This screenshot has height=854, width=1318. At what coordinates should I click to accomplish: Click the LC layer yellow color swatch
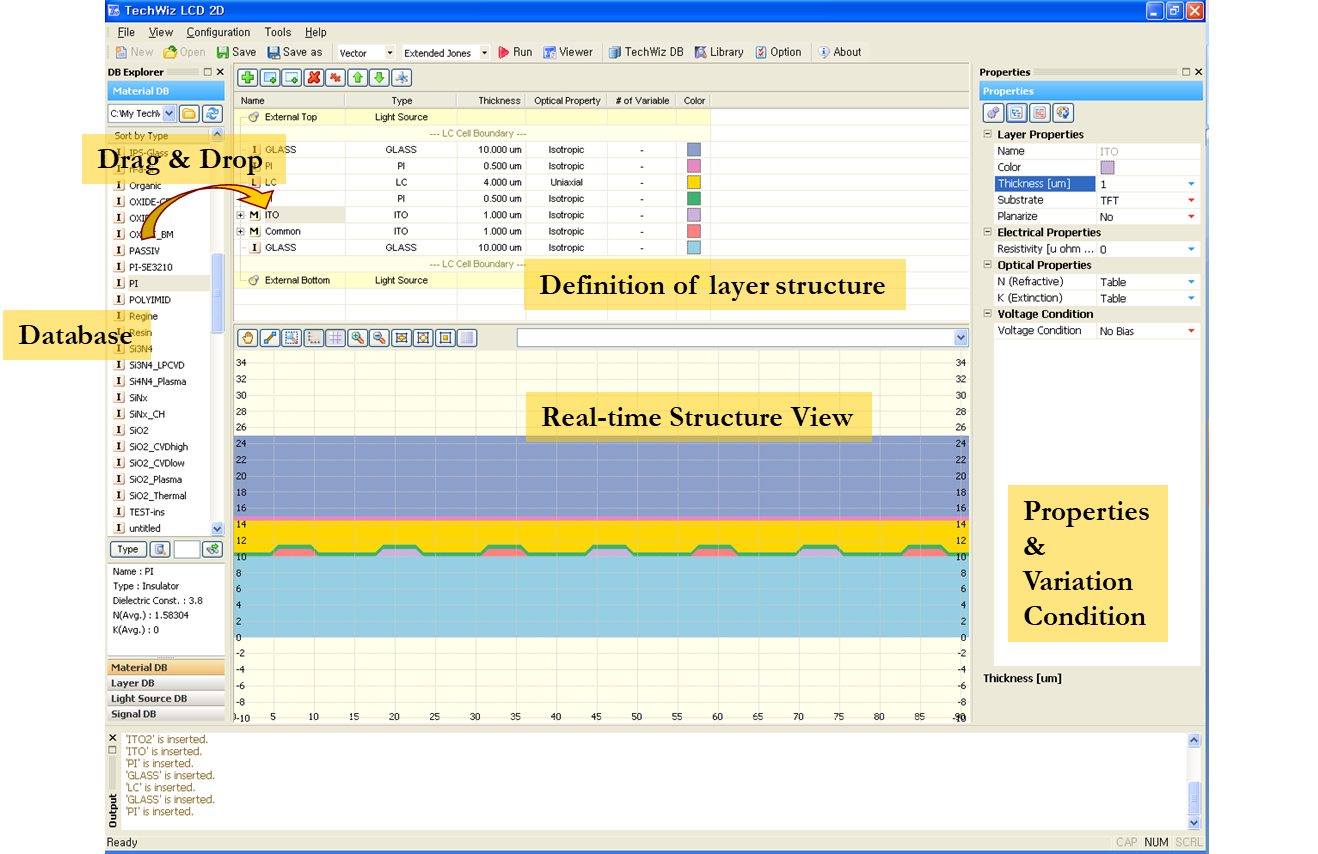[694, 182]
